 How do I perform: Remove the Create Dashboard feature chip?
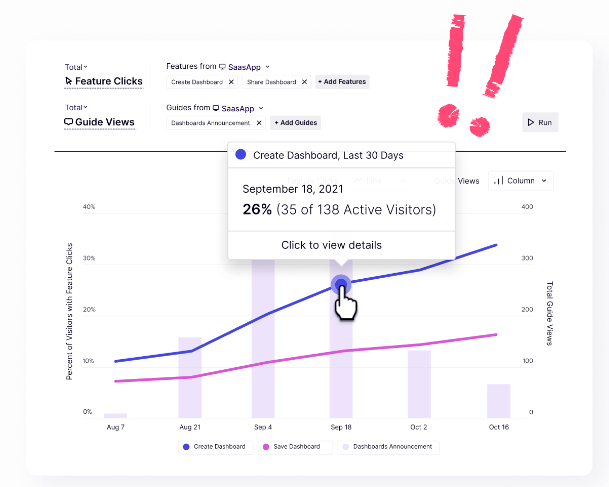pos(231,82)
